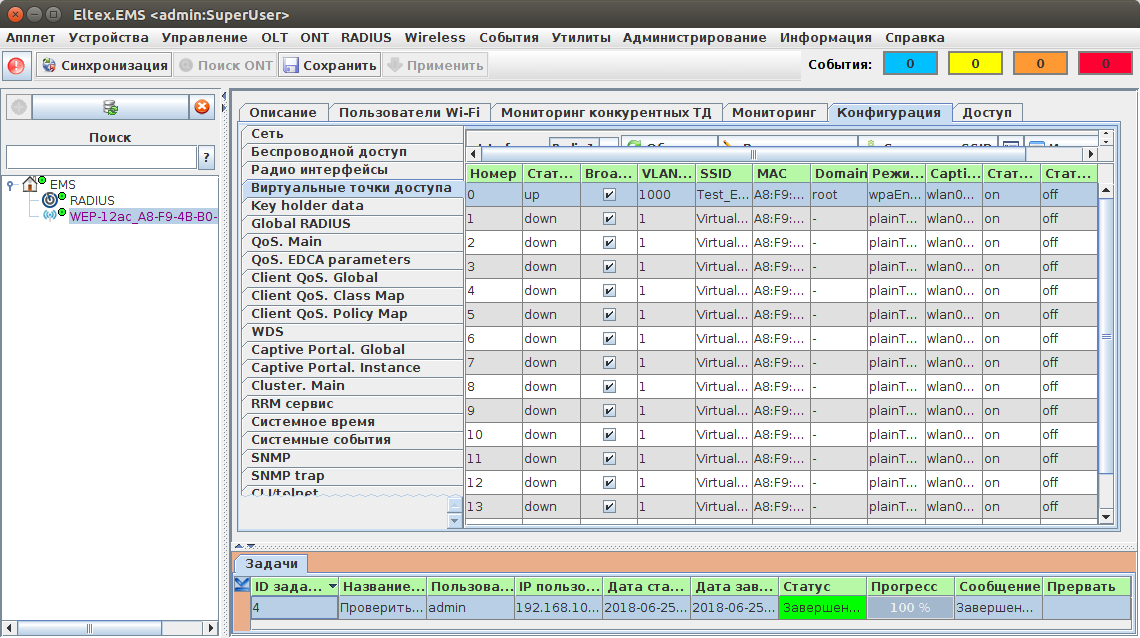1140x638 pixels.
Task: Click the database refresh icon button
Action: [x=110, y=107]
